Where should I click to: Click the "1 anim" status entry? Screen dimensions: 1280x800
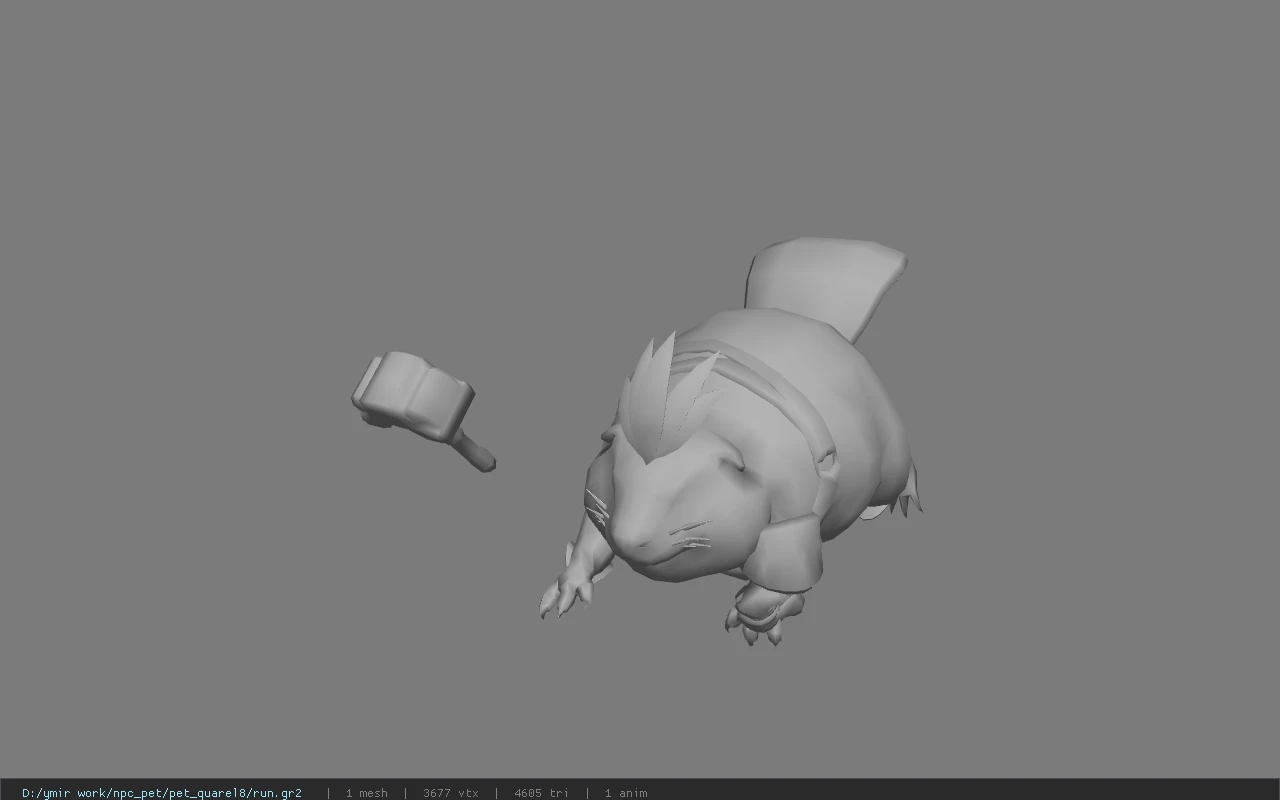click(x=626, y=793)
